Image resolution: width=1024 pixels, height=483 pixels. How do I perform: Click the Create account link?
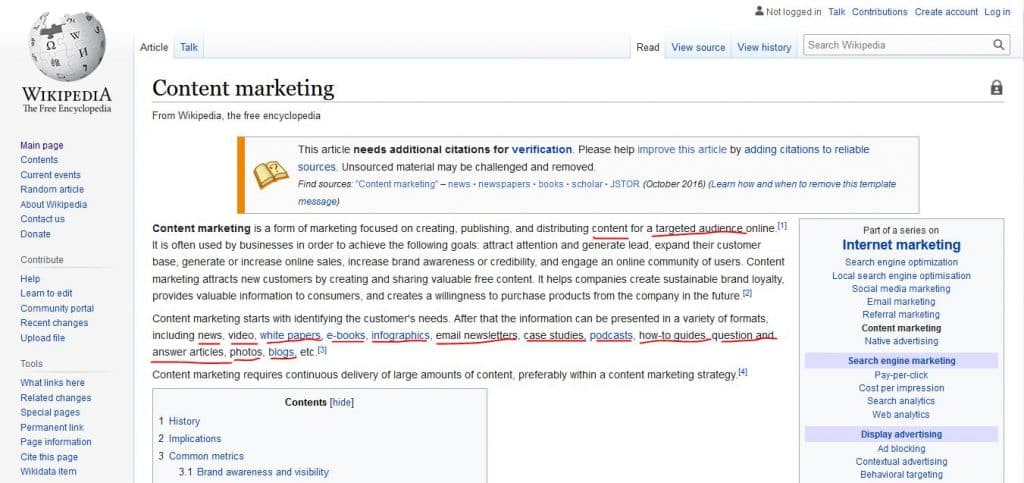click(x=946, y=12)
